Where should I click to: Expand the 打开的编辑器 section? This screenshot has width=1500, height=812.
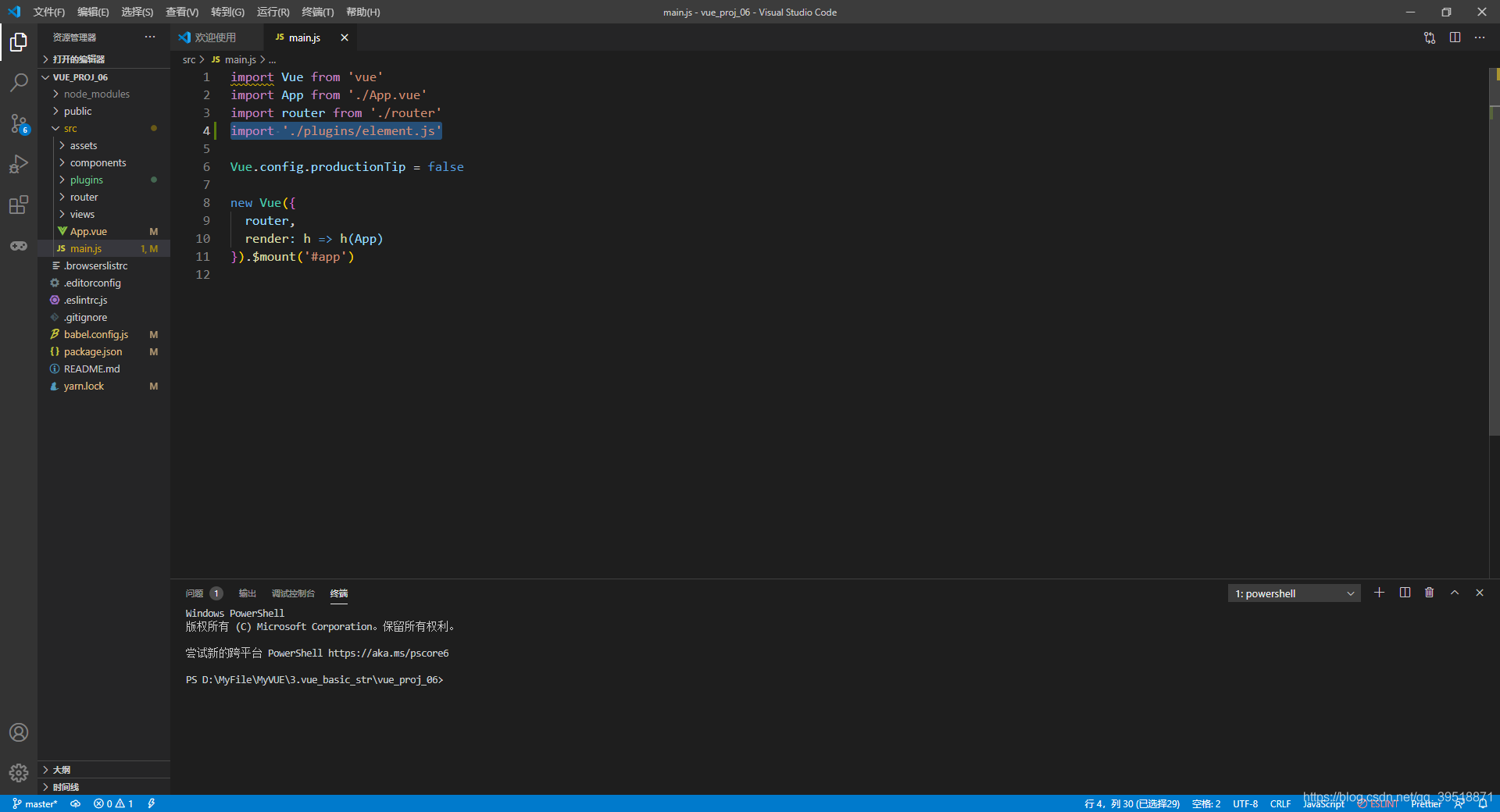tap(104, 59)
